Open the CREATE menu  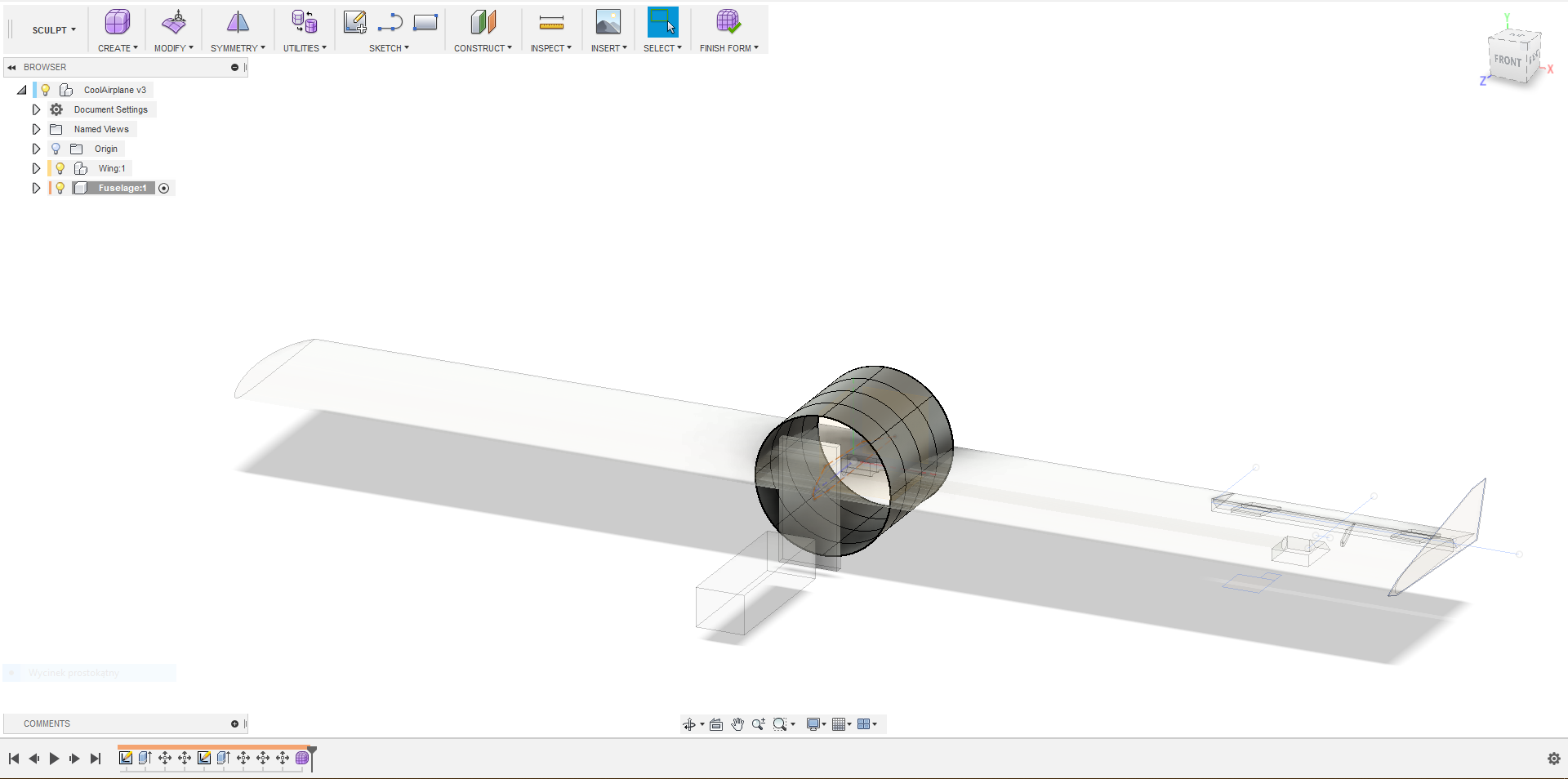118,48
